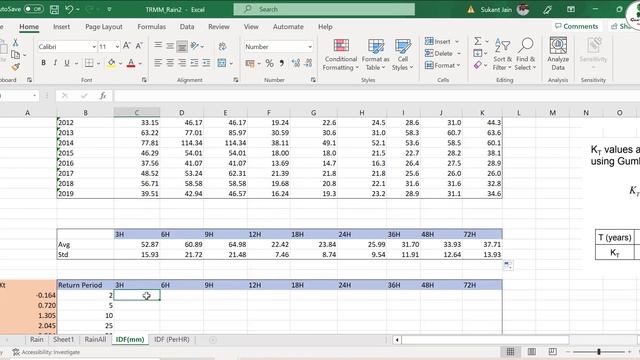Apply Comma Style formatting
Image resolution: width=640 pixels, height=360 pixels.
[282, 63]
